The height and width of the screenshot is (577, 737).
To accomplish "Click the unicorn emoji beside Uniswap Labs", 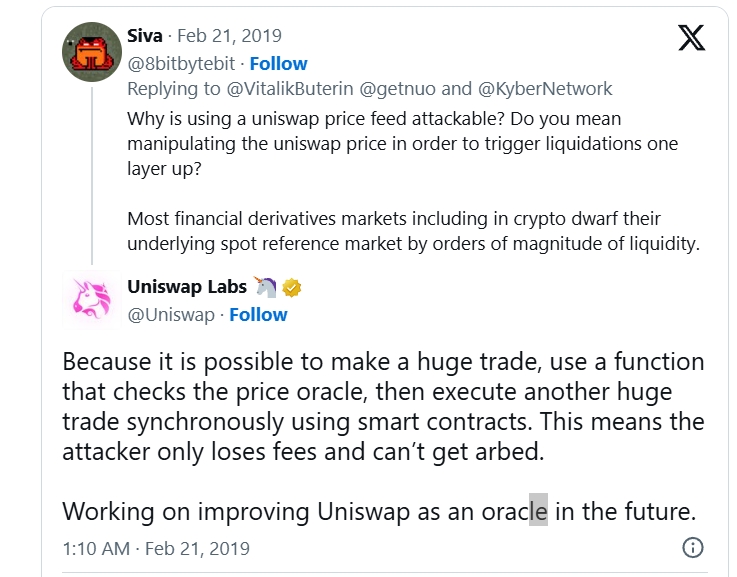I will [x=266, y=287].
